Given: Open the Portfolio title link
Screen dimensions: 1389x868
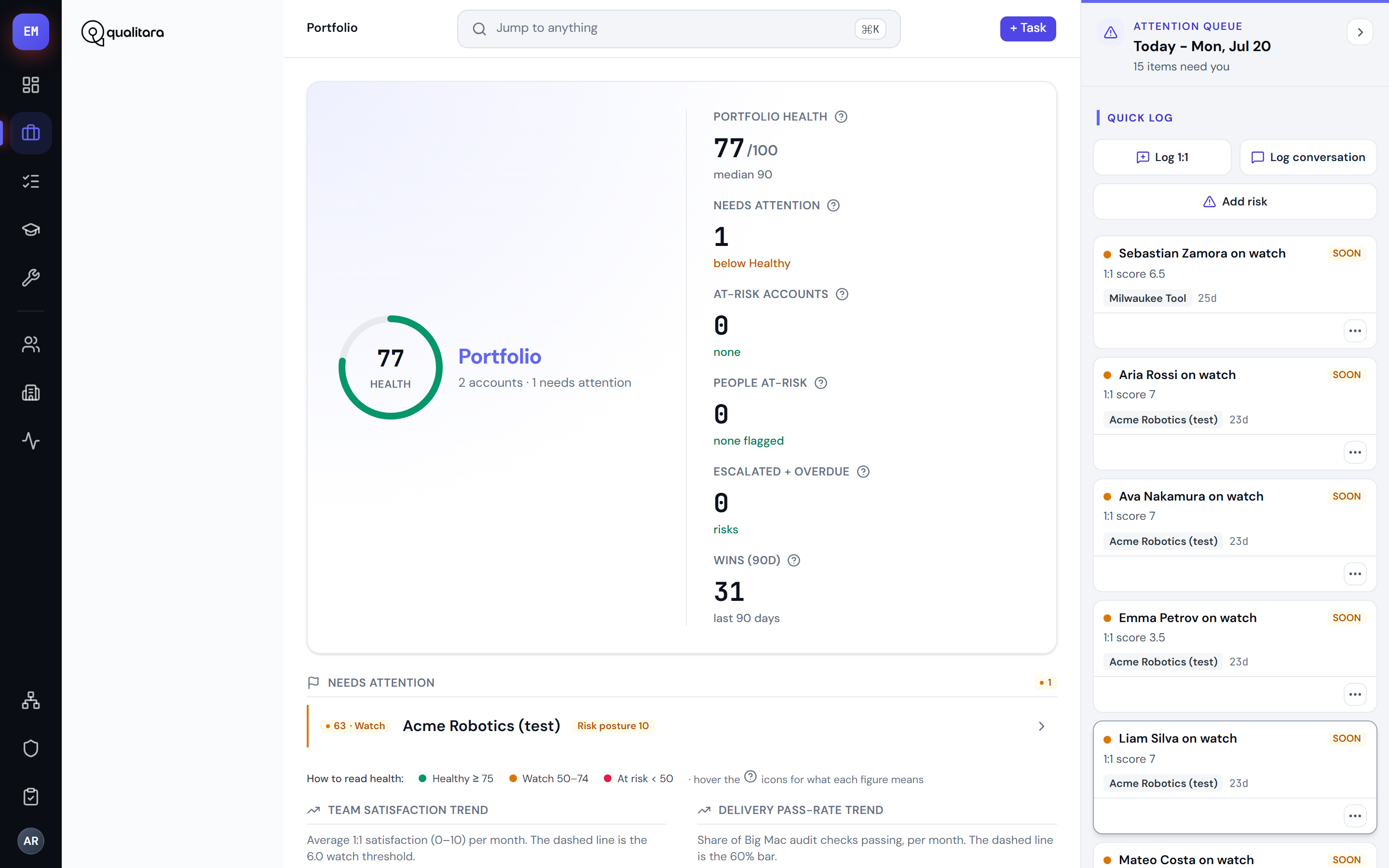Looking at the screenshot, I should (x=499, y=356).
